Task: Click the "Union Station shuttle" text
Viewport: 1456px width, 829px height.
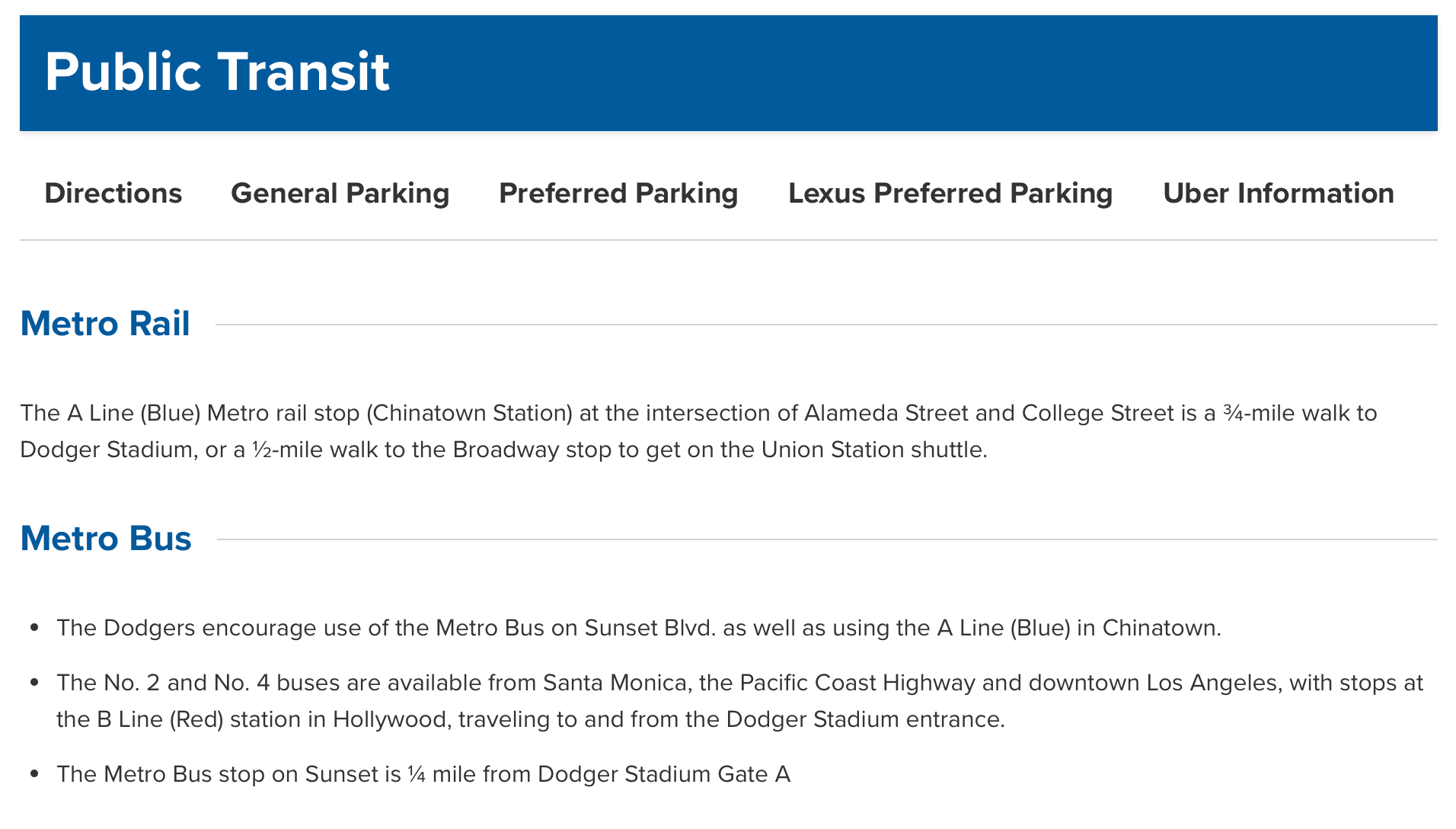Action: pyautogui.click(x=873, y=450)
